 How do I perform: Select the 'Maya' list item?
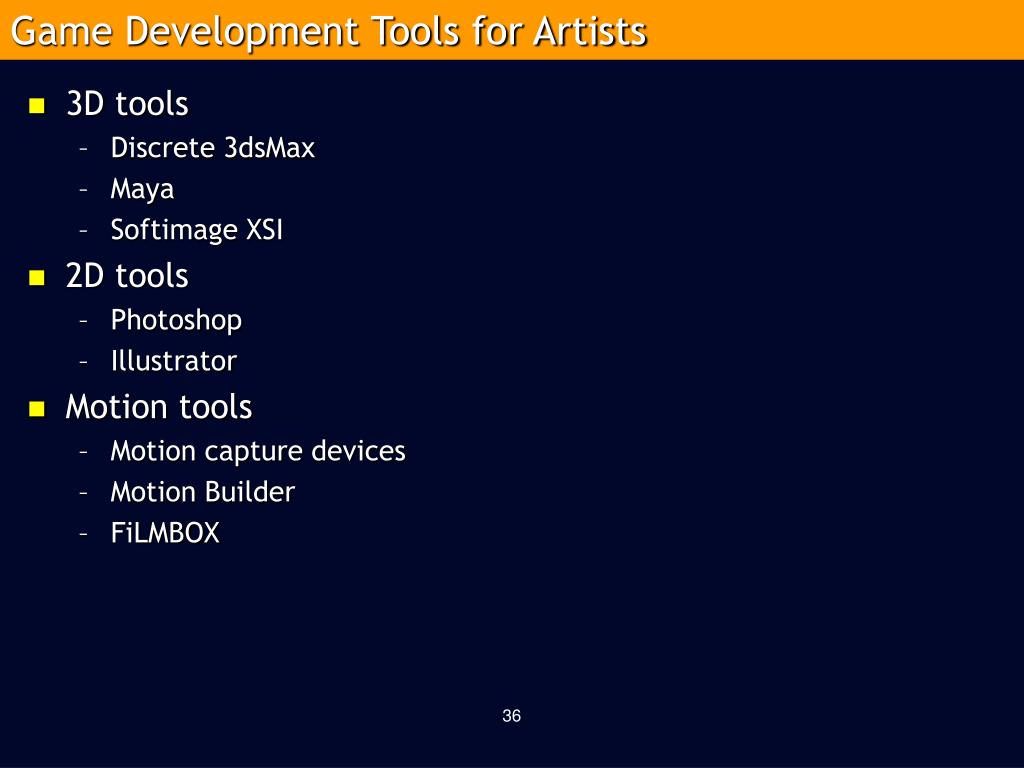pyautogui.click(x=142, y=189)
